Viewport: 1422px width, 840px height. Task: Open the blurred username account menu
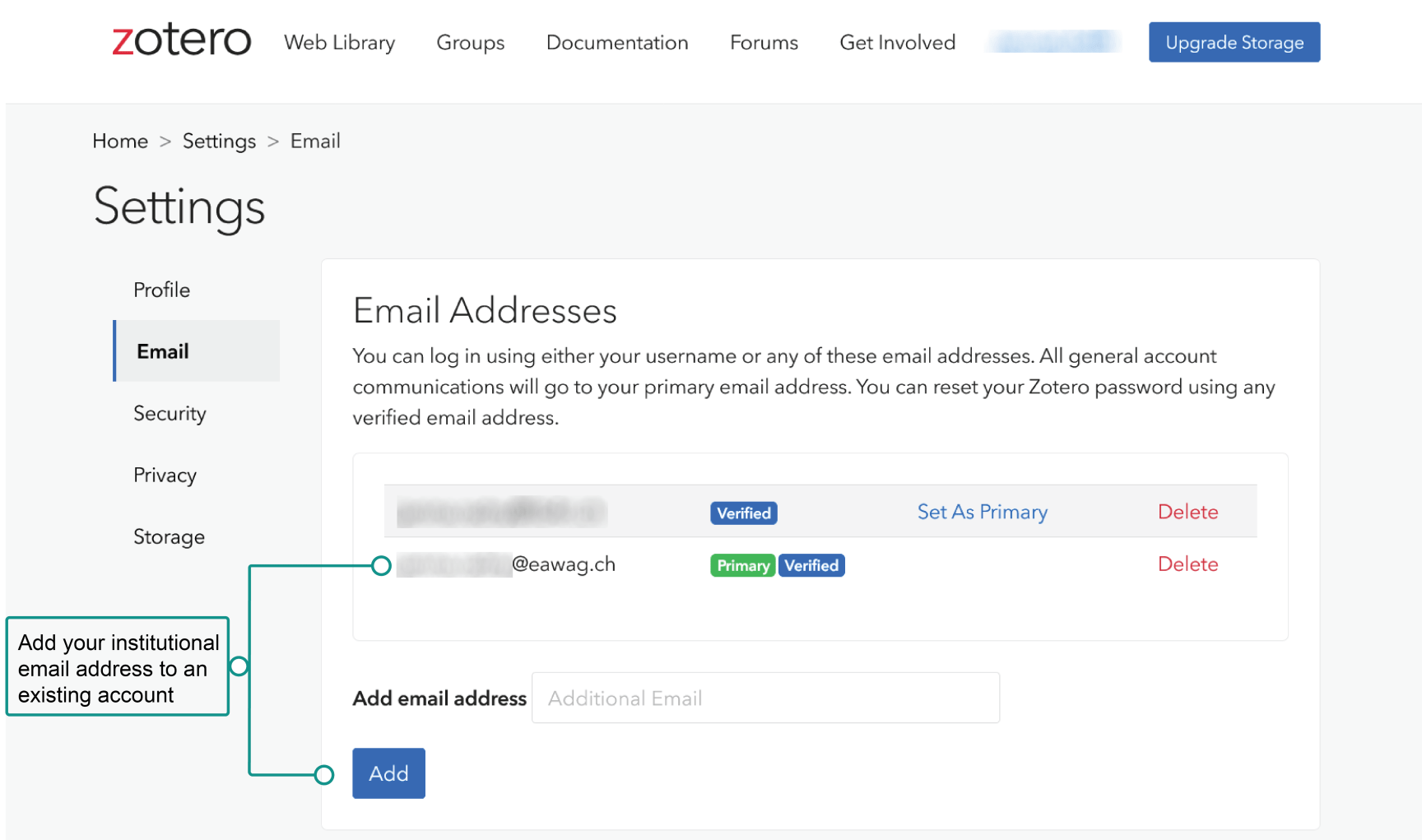(1053, 41)
